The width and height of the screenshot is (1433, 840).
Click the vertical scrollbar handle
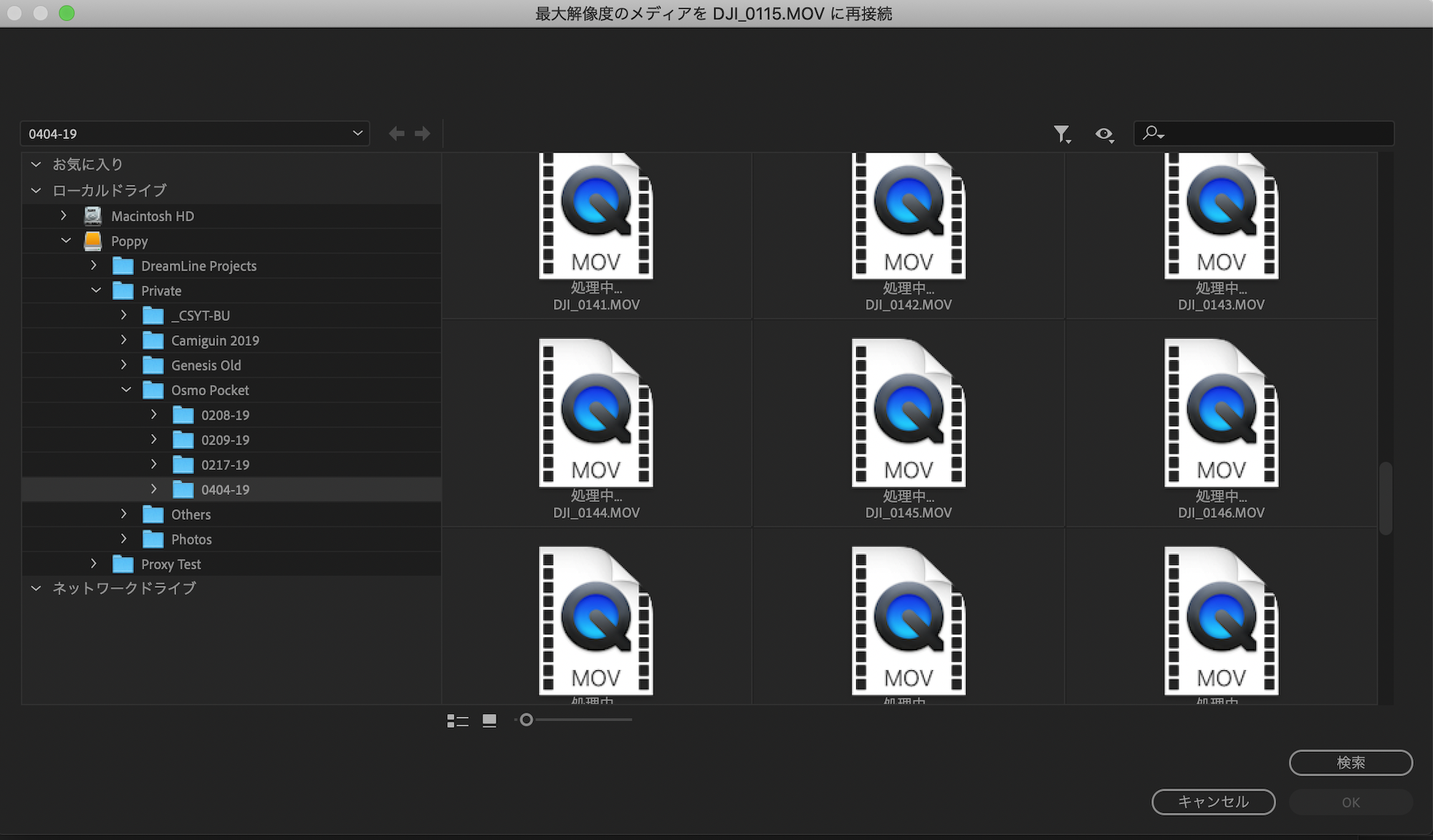pos(1386,498)
